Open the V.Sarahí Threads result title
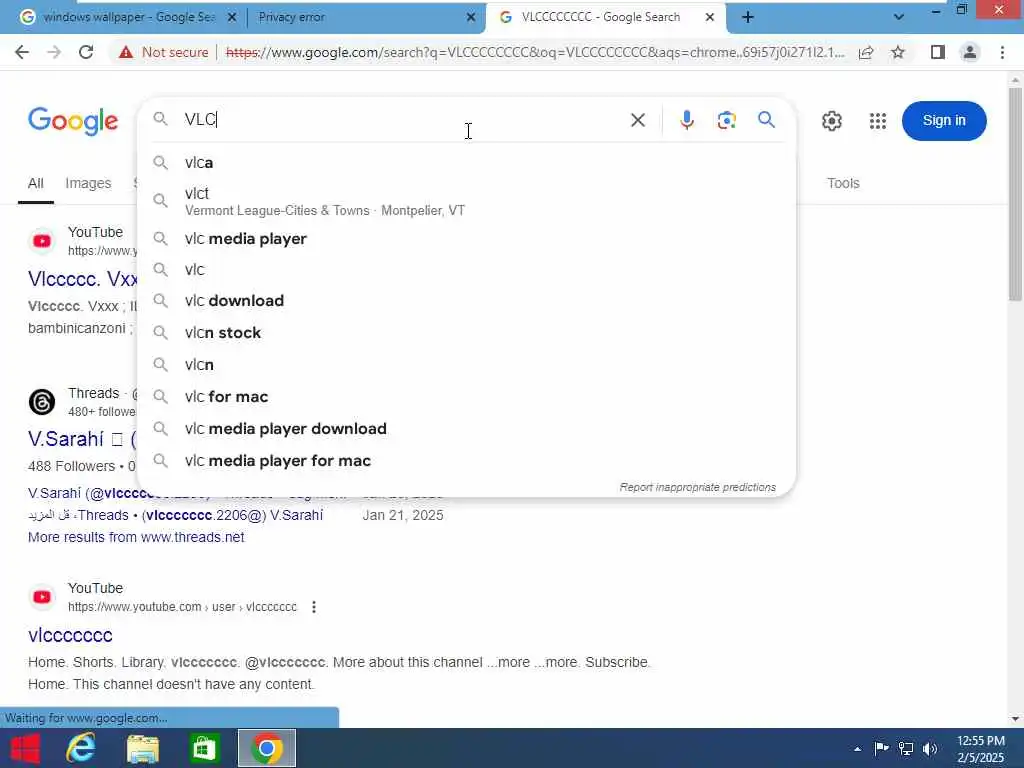Image resolution: width=1024 pixels, height=768 pixels. click(82, 439)
